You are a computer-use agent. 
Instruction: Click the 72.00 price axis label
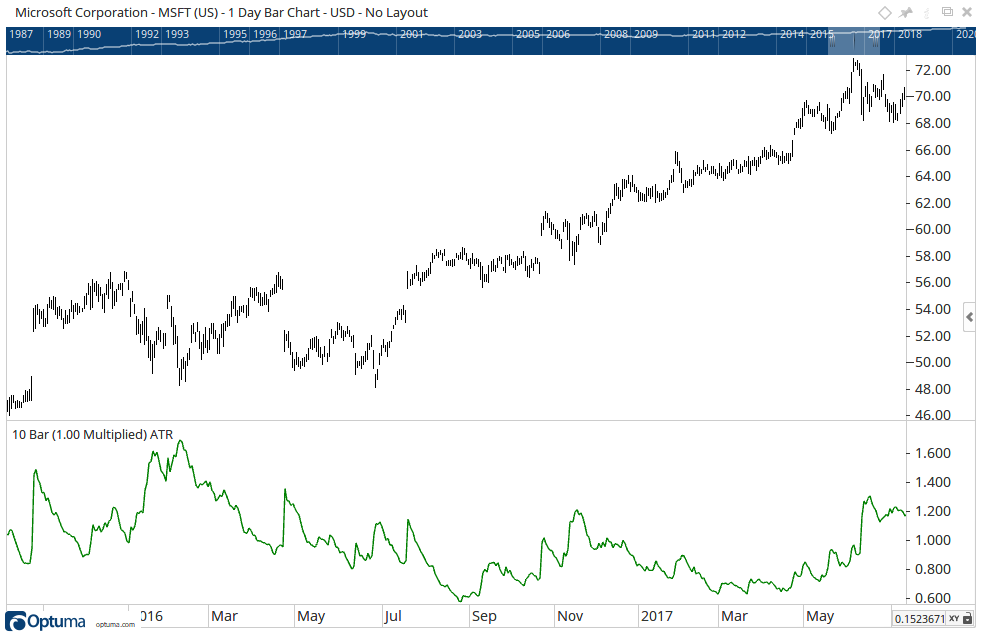coord(933,70)
